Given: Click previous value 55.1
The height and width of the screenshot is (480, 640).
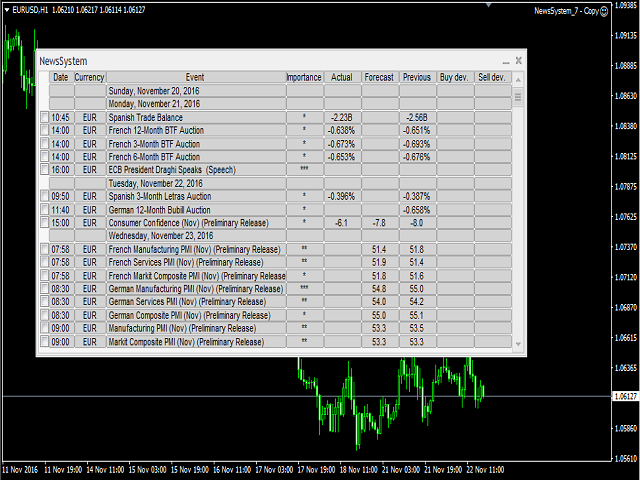Looking at the screenshot, I should click(x=417, y=315).
